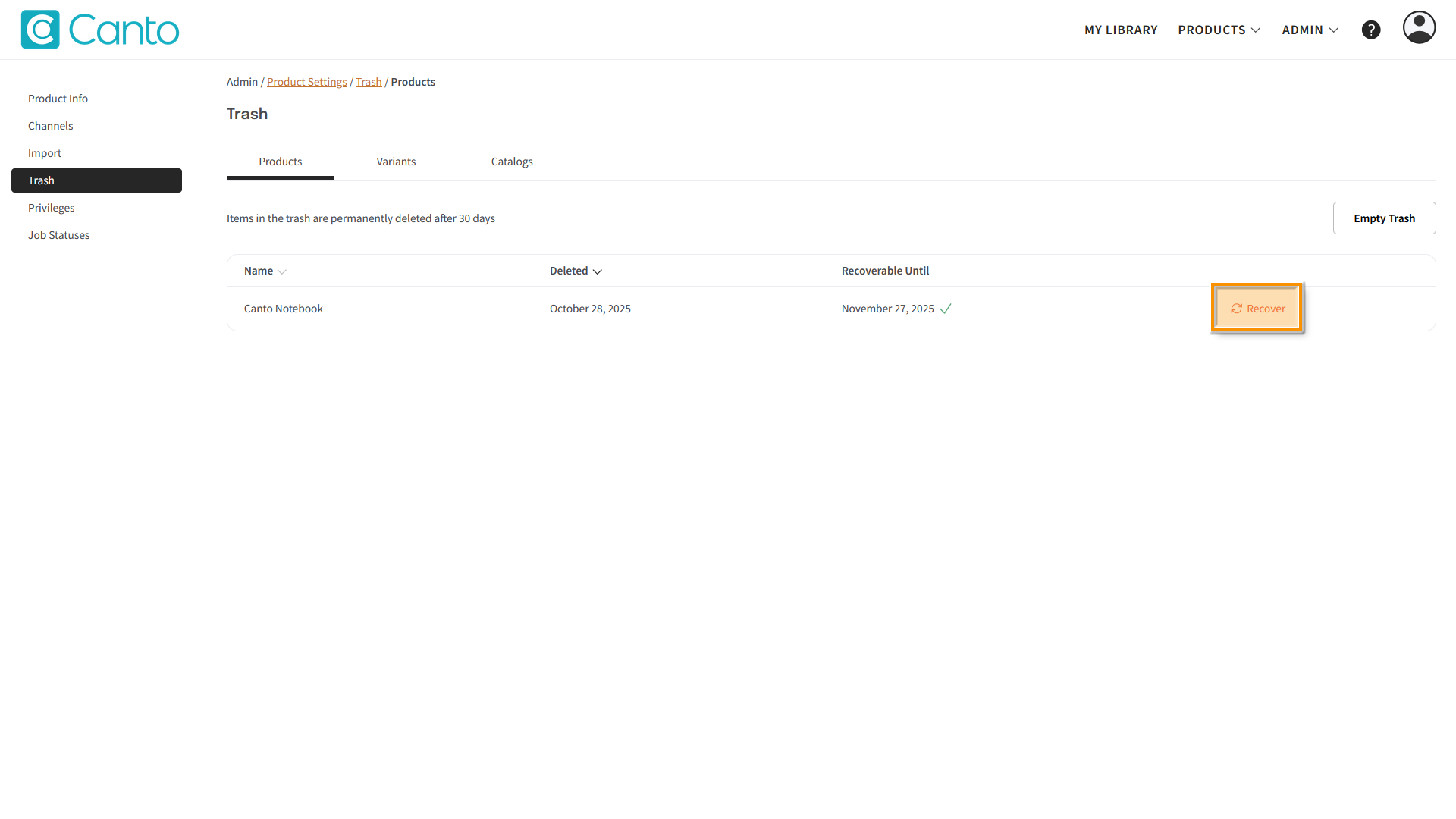
Task: Click the 30 days deletion notice text
Action: pos(361,218)
